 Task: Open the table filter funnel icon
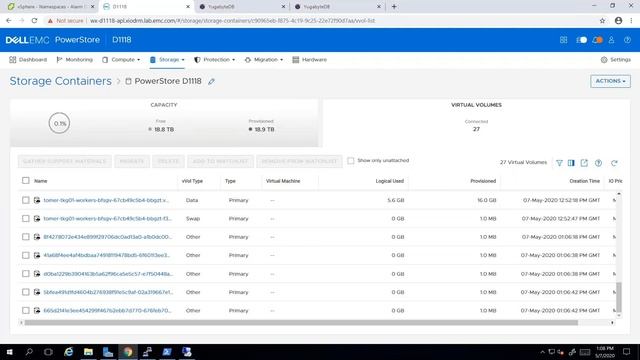tap(559, 163)
